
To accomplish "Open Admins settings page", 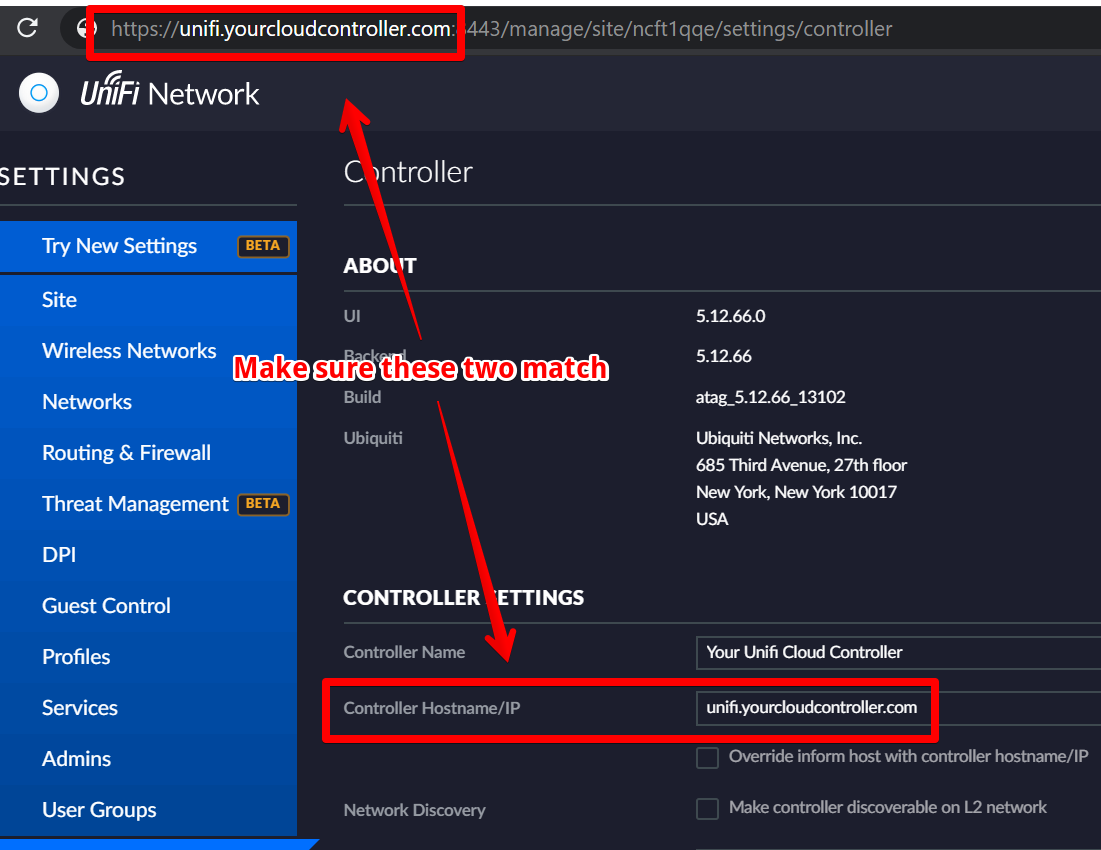I will 76,759.
